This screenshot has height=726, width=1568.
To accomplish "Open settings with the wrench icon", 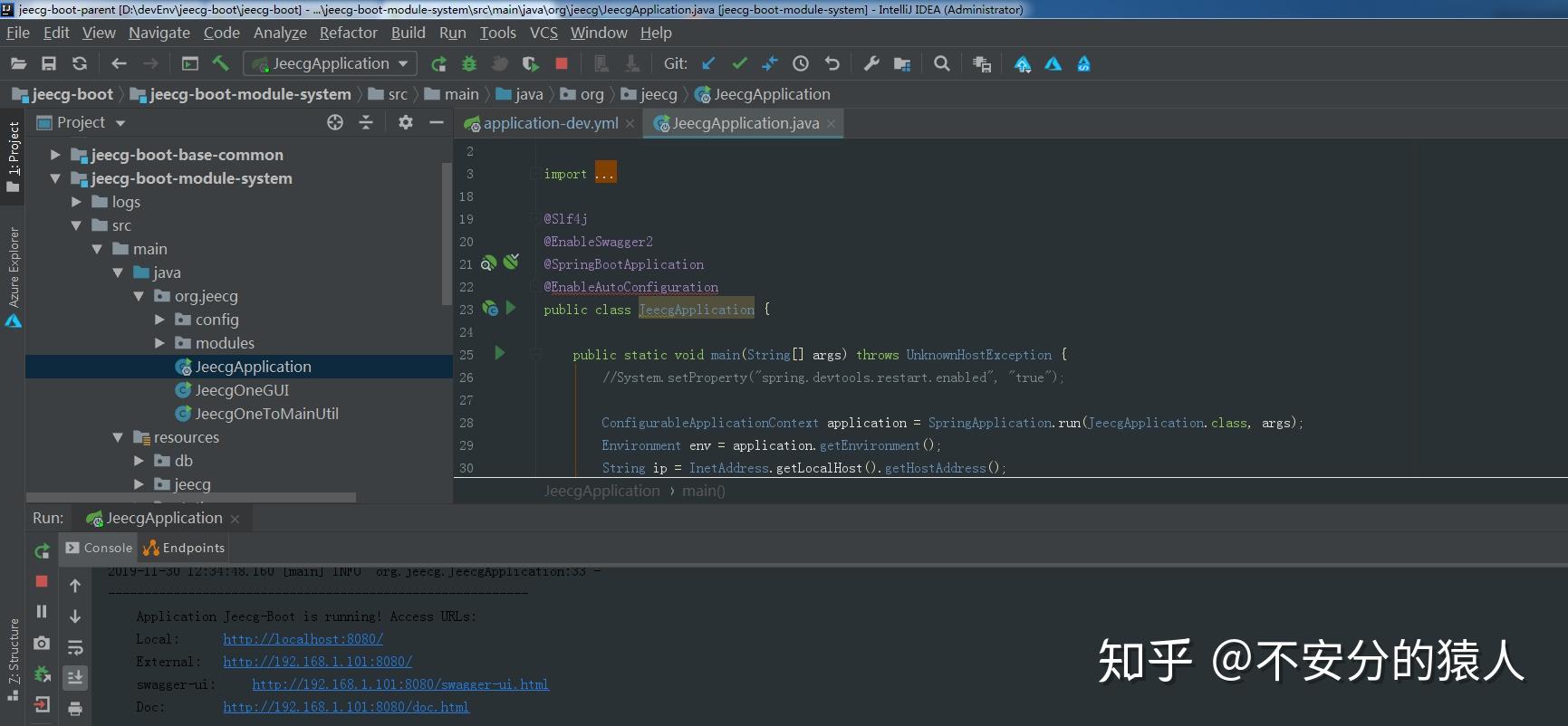I will pos(871,63).
